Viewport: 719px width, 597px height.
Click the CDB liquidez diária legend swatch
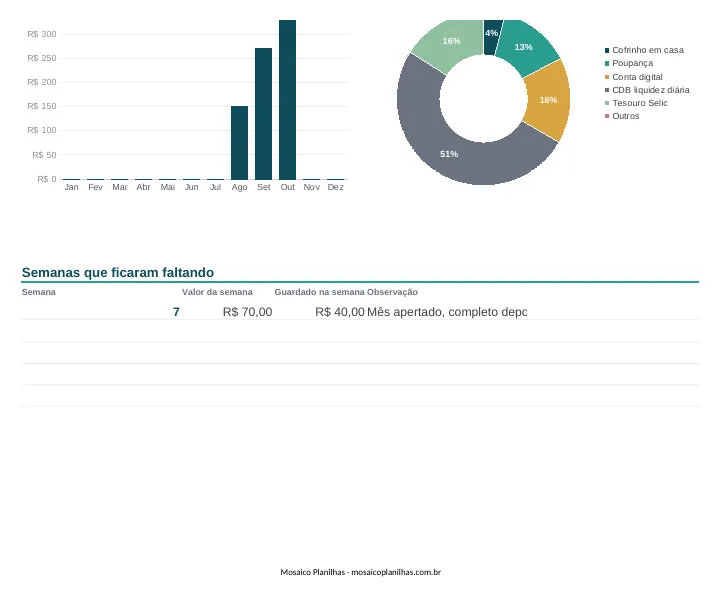coord(607,90)
